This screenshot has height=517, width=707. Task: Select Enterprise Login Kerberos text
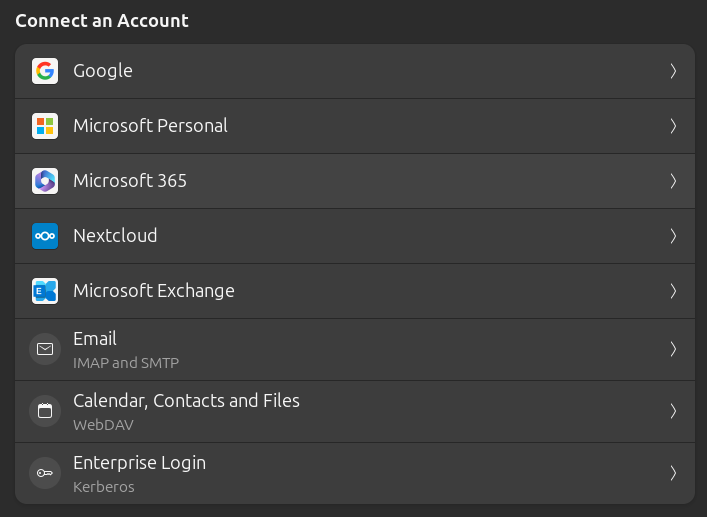pyautogui.click(x=139, y=473)
